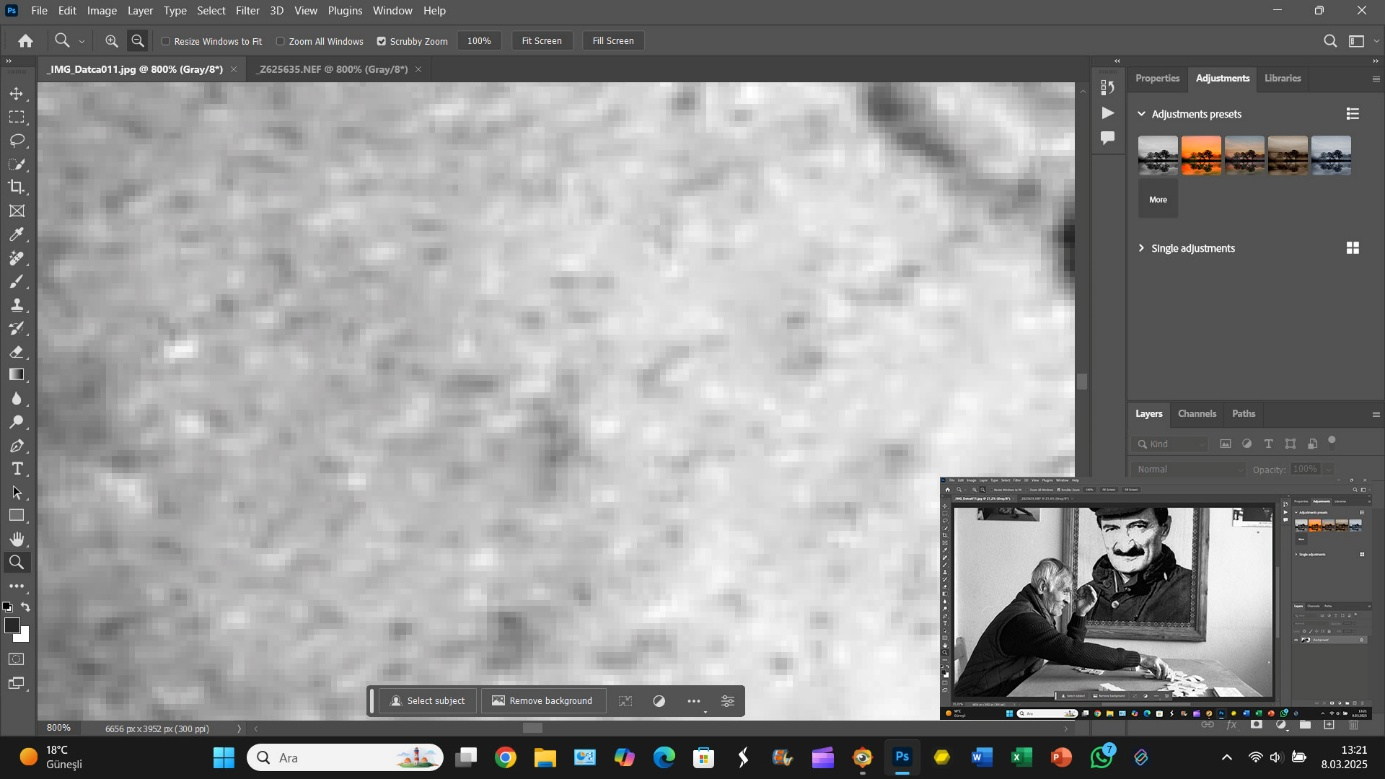Select the Eyedropper tool
The width and height of the screenshot is (1385, 779).
[x=17, y=235]
